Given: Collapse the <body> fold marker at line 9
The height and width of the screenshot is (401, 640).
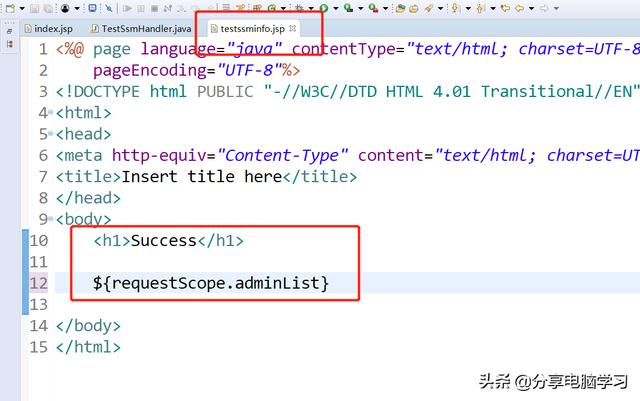Looking at the screenshot, I should pyautogui.click(x=51, y=218).
